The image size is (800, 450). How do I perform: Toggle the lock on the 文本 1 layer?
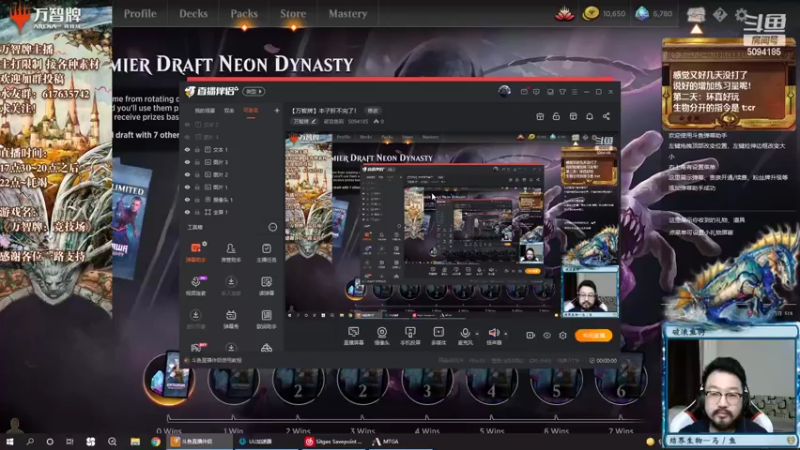click(197, 149)
